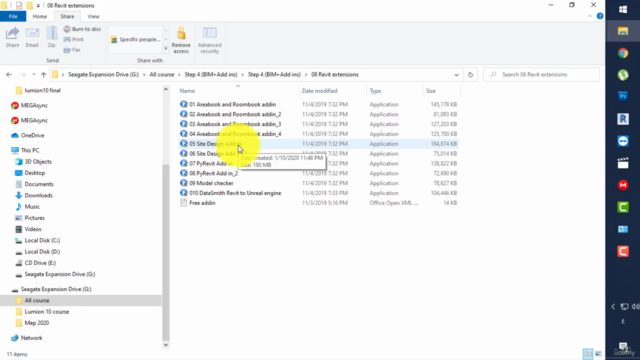The height and width of the screenshot is (360, 640).
Task: Select This PC in navigation pane
Action: [30, 150]
